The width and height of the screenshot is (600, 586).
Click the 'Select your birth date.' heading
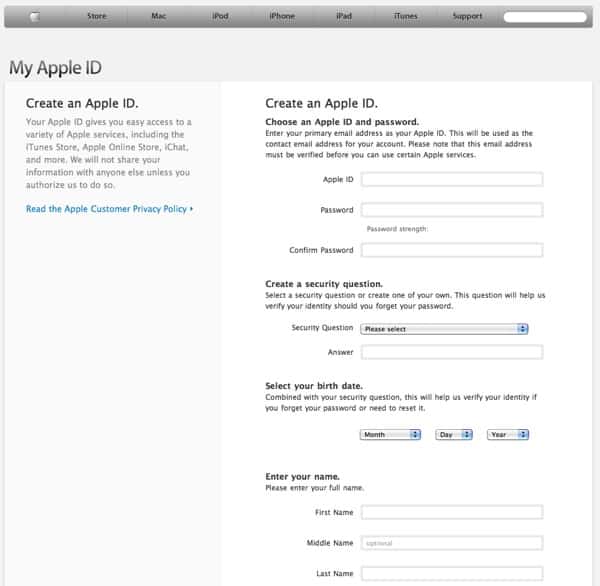[314, 386]
